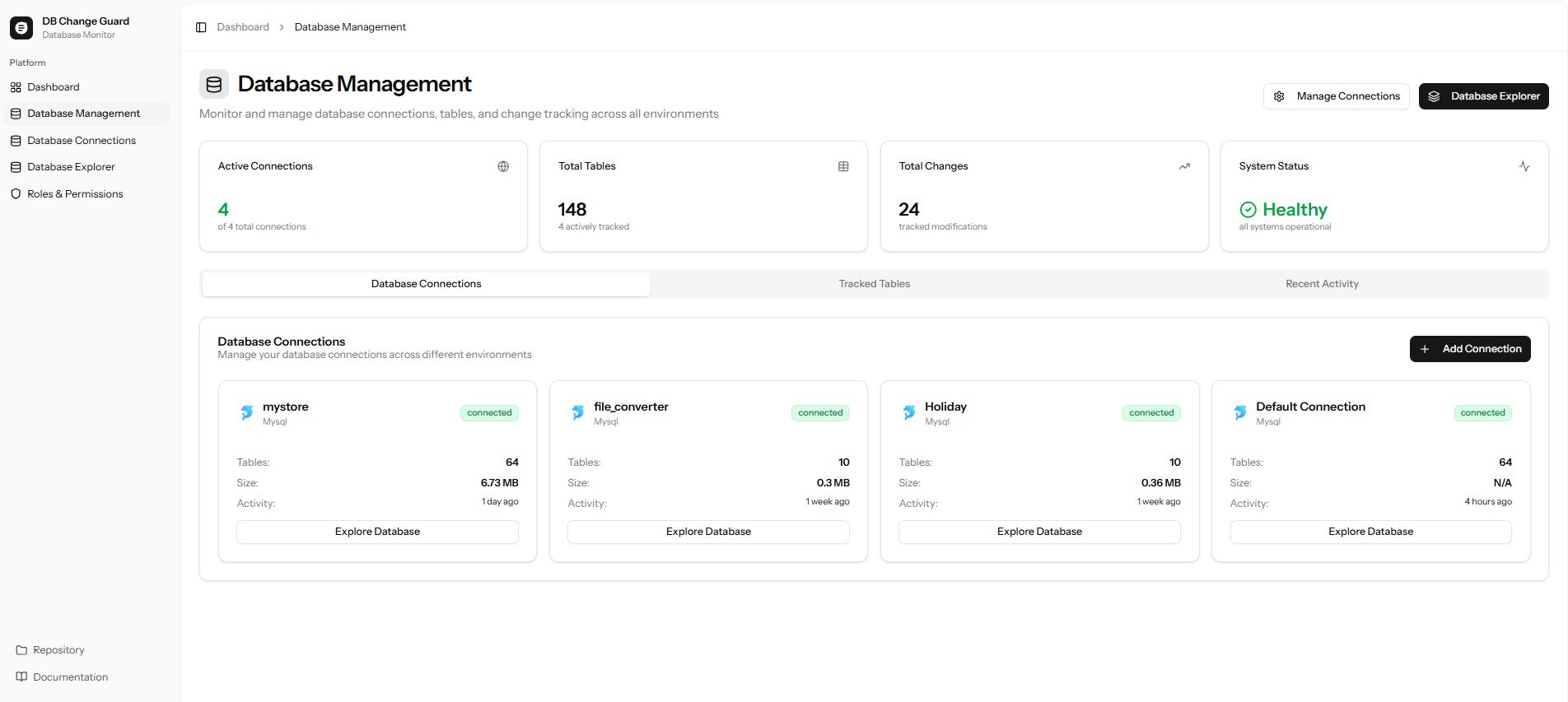This screenshot has height=702, width=1568.
Task: Click the activity pulse icon in System Status
Action: click(1524, 166)
